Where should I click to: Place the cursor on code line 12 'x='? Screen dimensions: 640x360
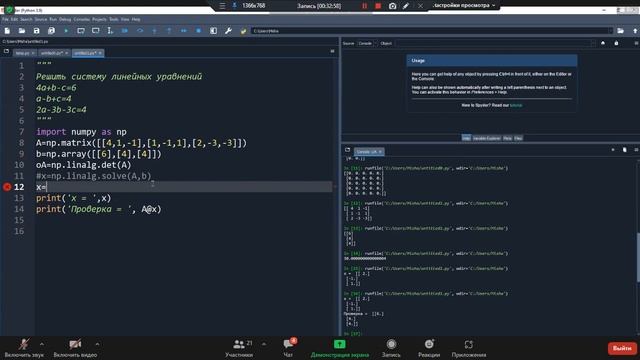tap(183, 187)
